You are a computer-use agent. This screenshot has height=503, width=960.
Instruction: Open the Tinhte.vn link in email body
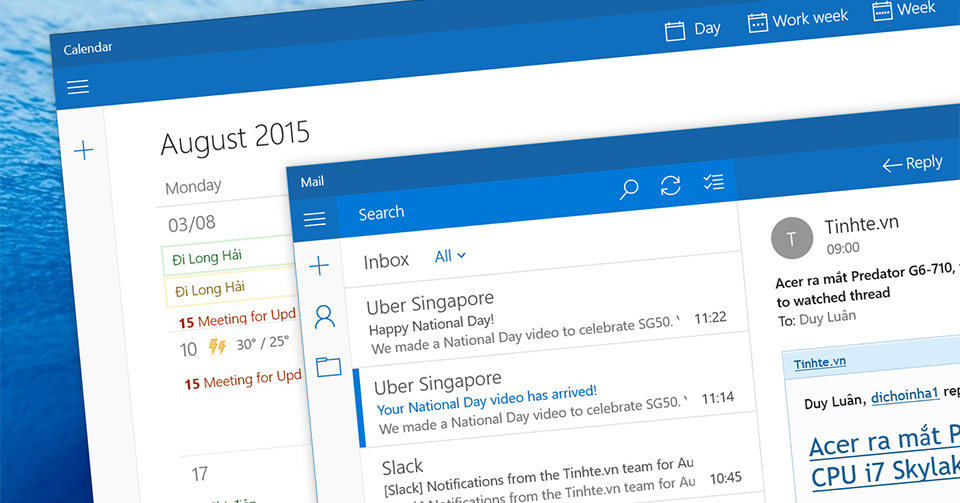[820, 363]
